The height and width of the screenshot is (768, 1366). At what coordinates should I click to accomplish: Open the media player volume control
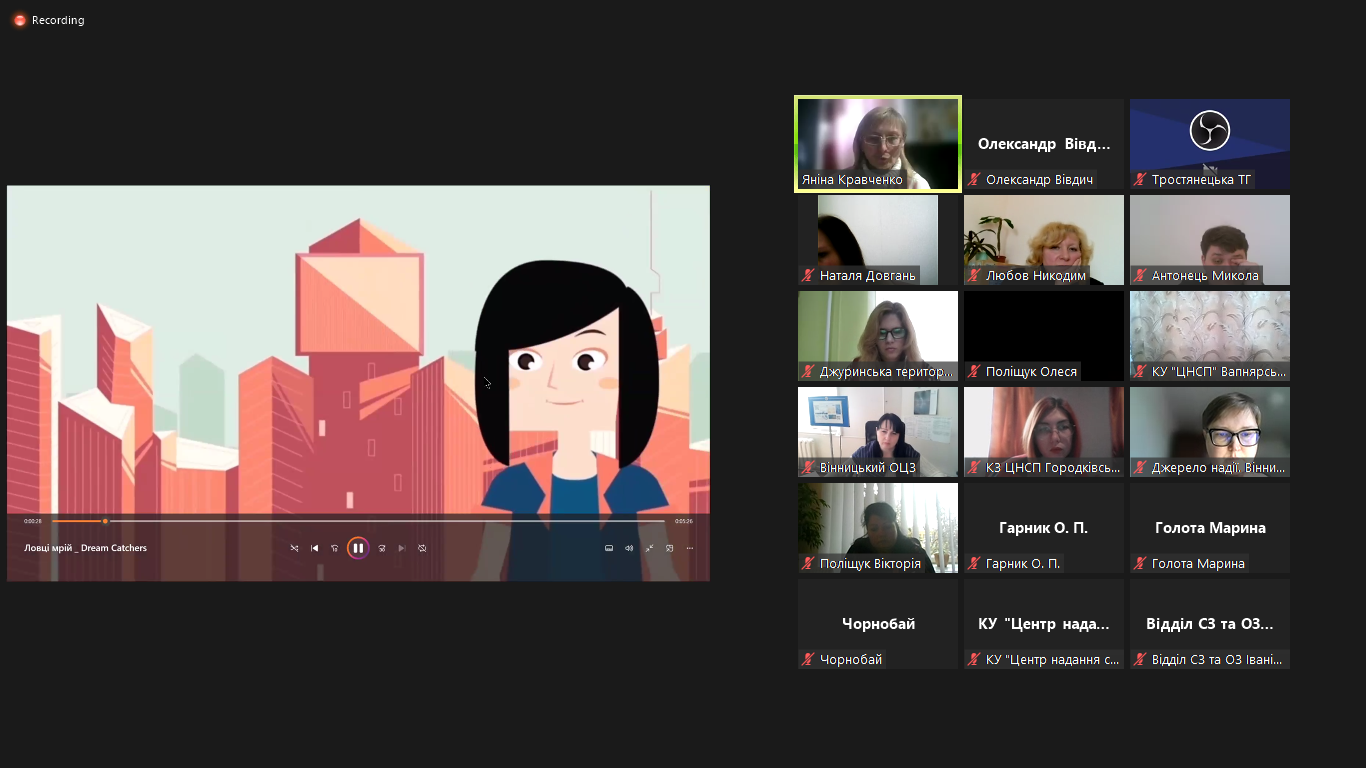coord(629,548)
